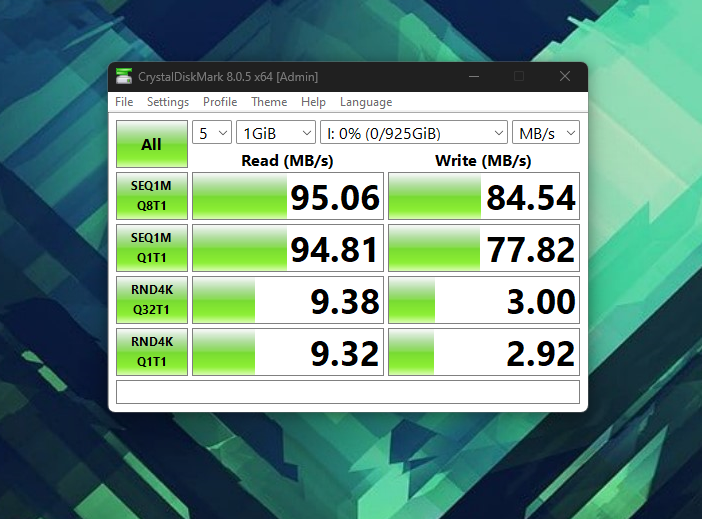
Task: Run the RND4K Q1T1 test
Action: (x=152, y=352)
